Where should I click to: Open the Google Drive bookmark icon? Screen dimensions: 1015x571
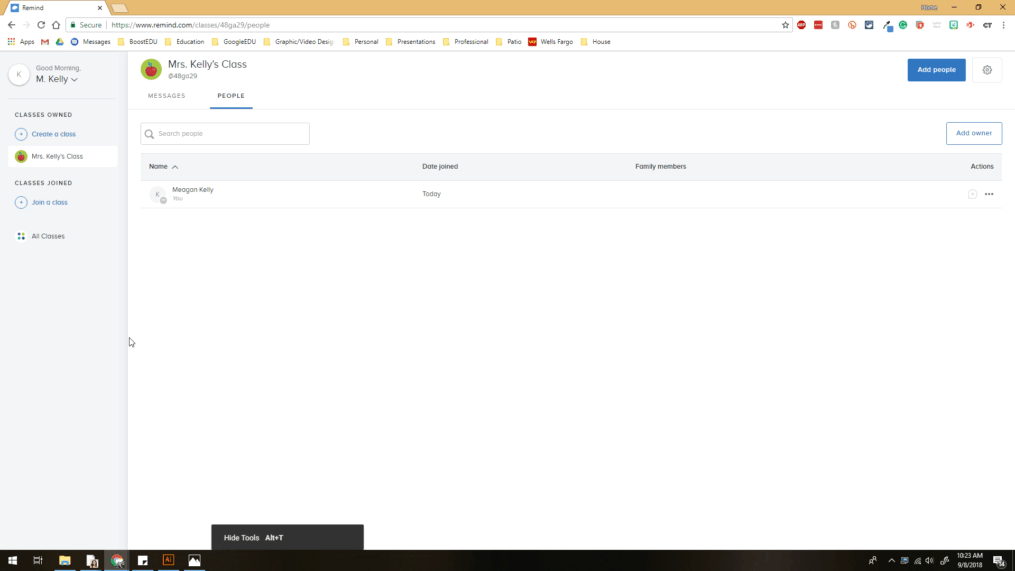click(60, 42)
